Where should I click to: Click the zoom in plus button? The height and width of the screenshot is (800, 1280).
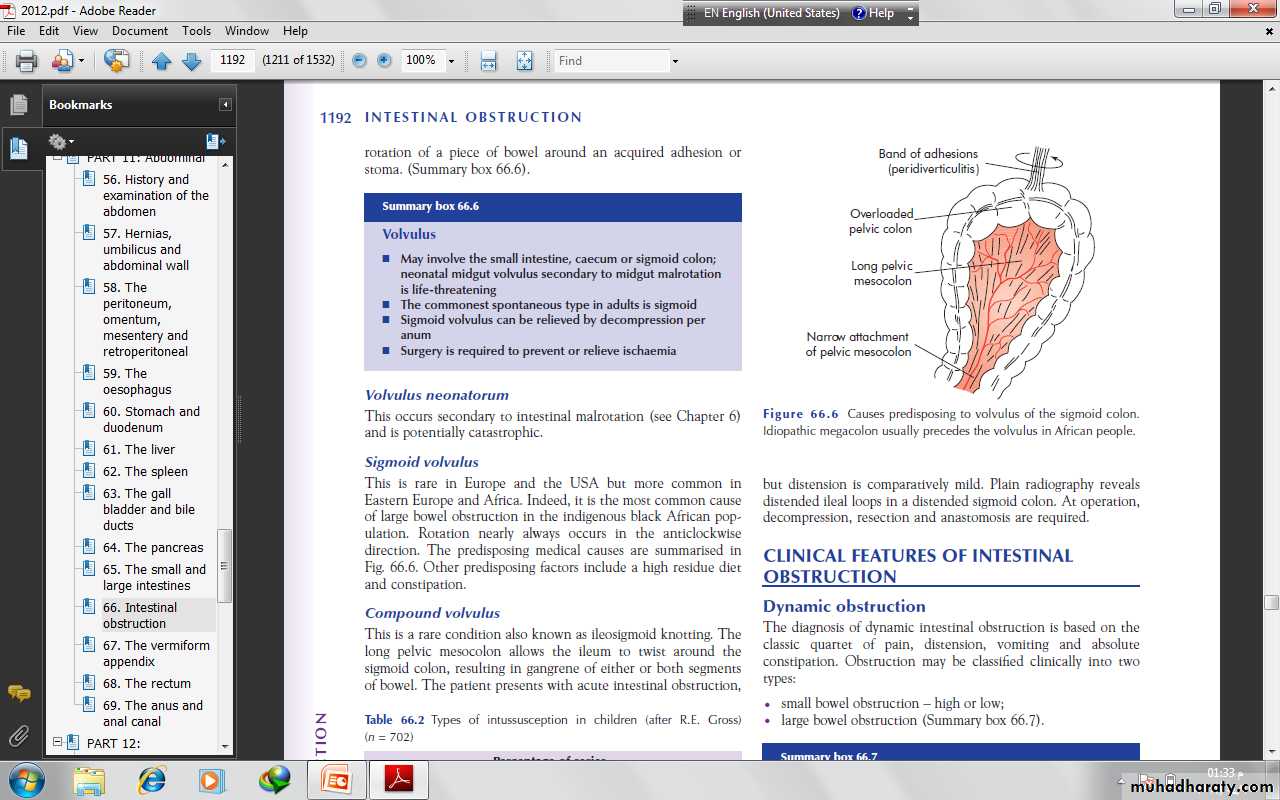(x=384, y=61)
